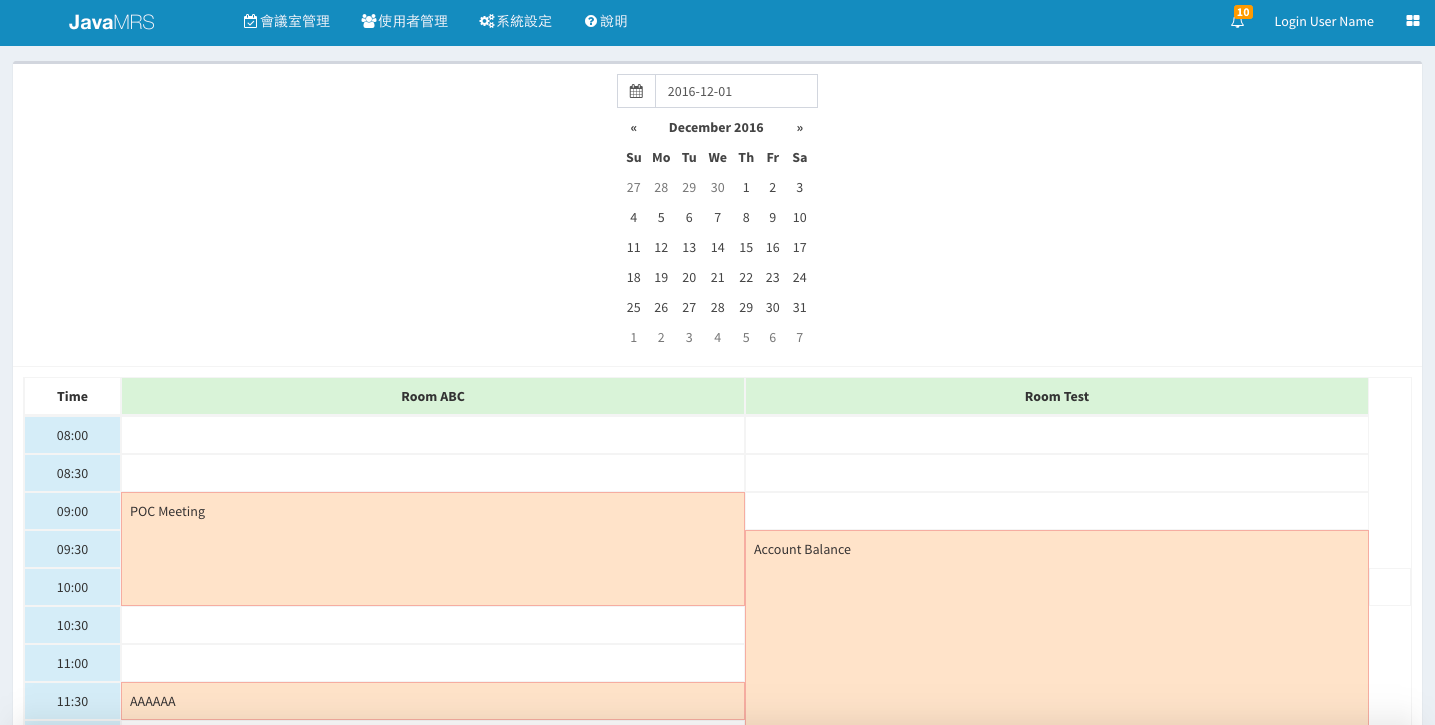Select December 18 in the calendar

click(634, 278)
